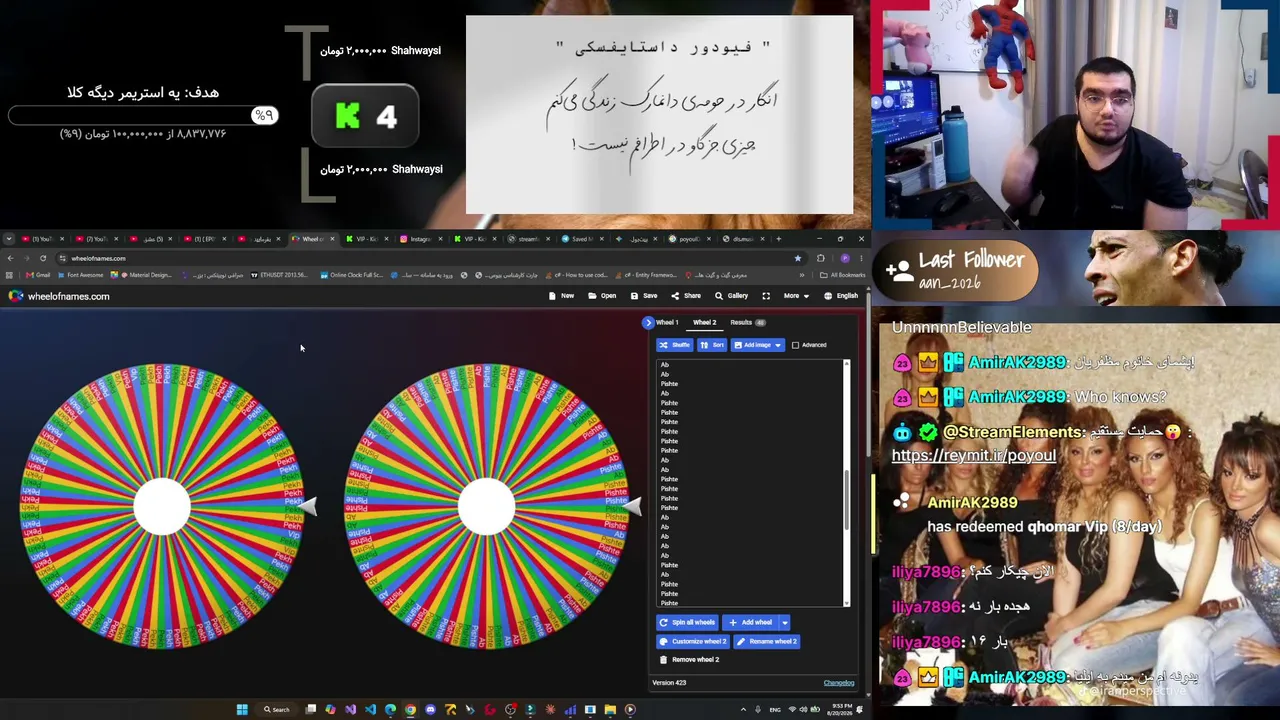Create a New wheel

coord(561,296)
